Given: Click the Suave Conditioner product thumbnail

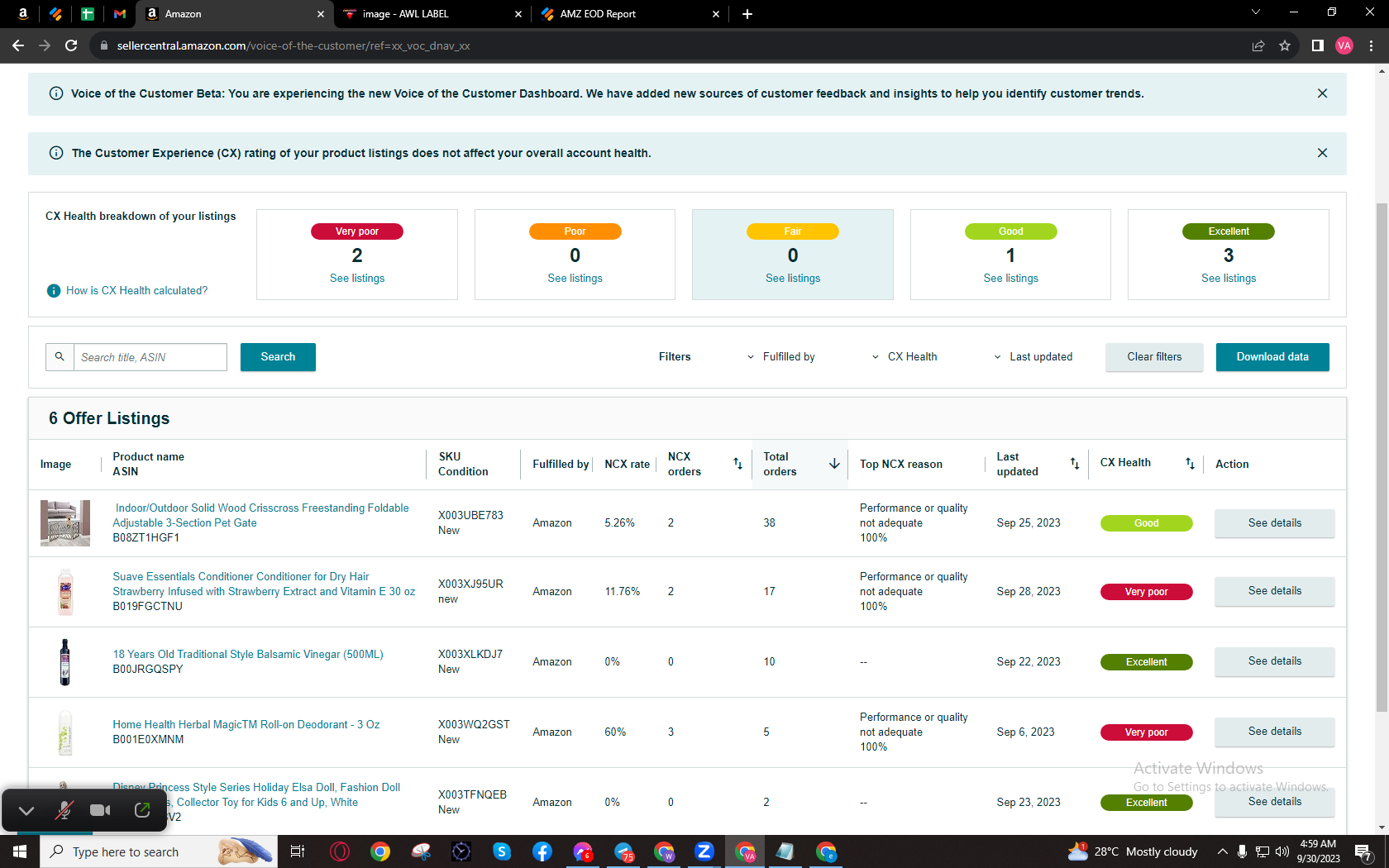Looking at the screenshot, I should [65, 592].
